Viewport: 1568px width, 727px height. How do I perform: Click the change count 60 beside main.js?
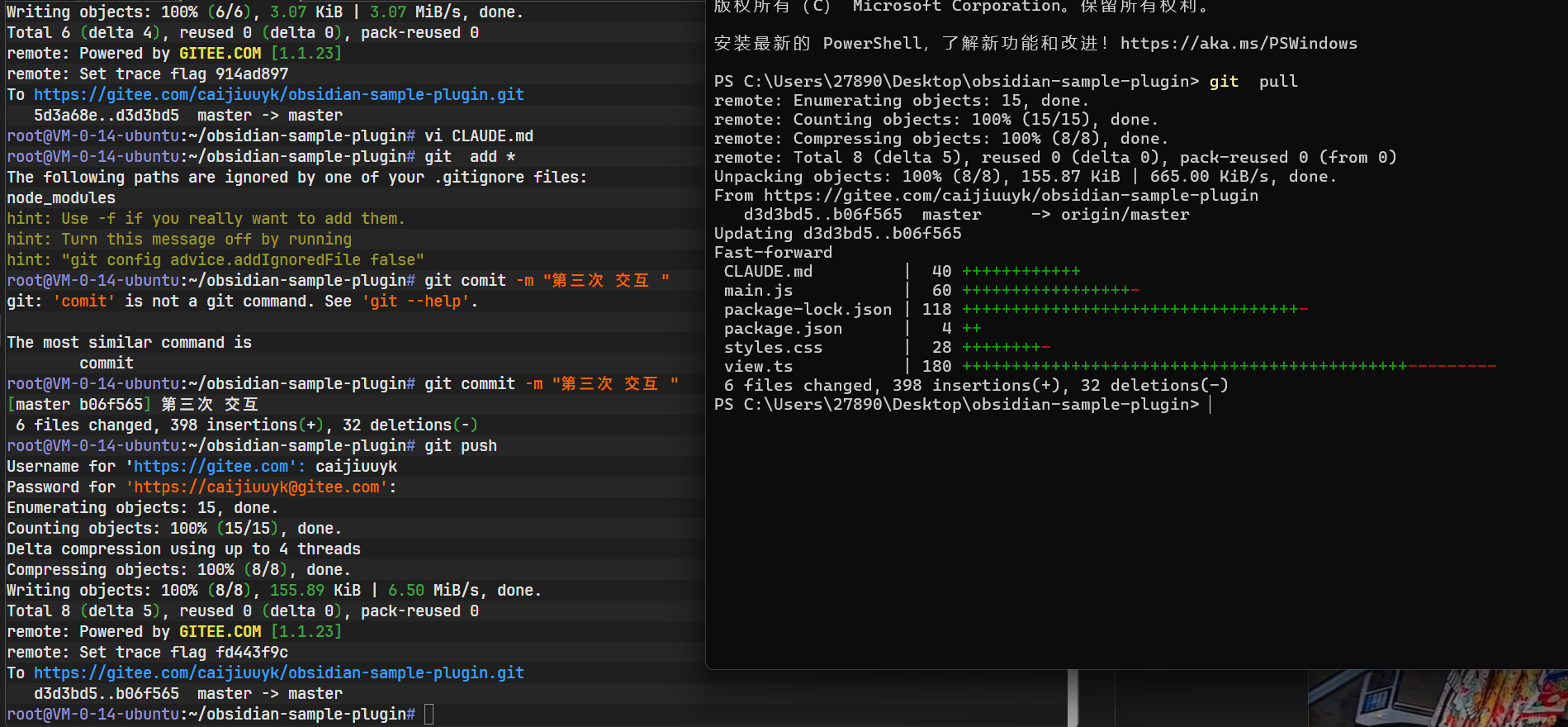coord(941,291)
